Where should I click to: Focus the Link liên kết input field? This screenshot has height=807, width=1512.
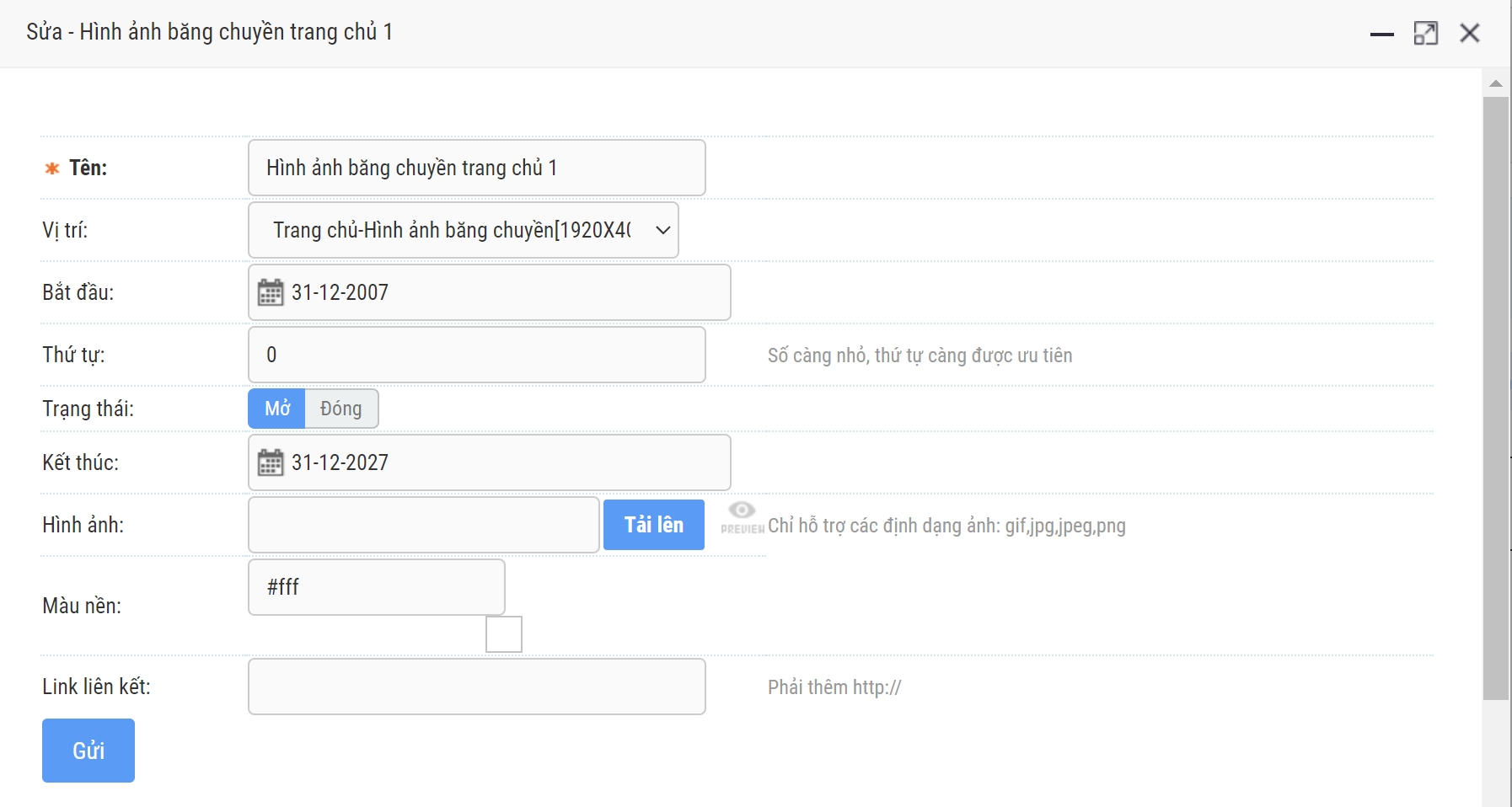pyautogui.click(x=477, y=687)
